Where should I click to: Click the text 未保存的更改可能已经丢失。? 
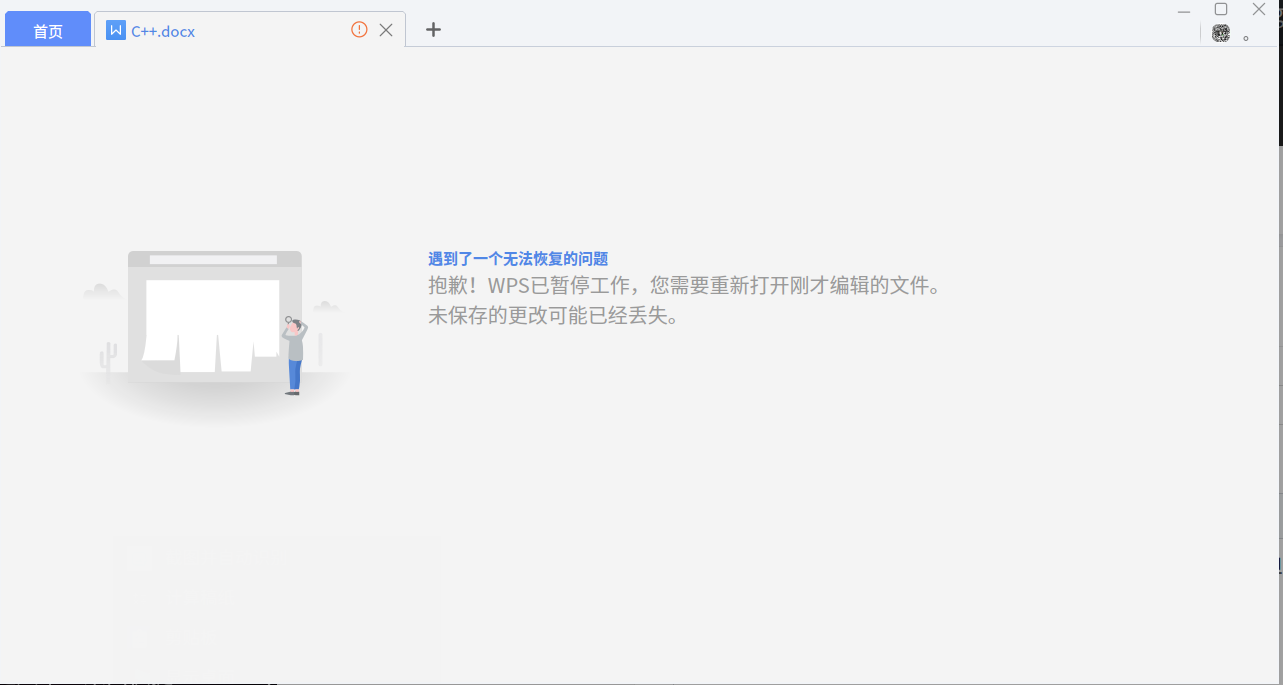tap(553, 316)
